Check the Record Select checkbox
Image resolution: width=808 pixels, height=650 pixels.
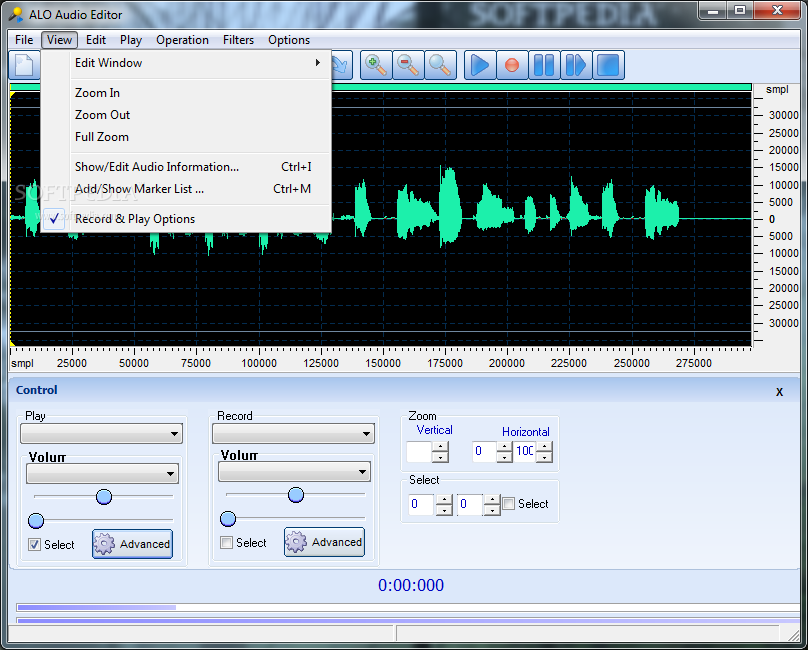click(x=226, y=543)
